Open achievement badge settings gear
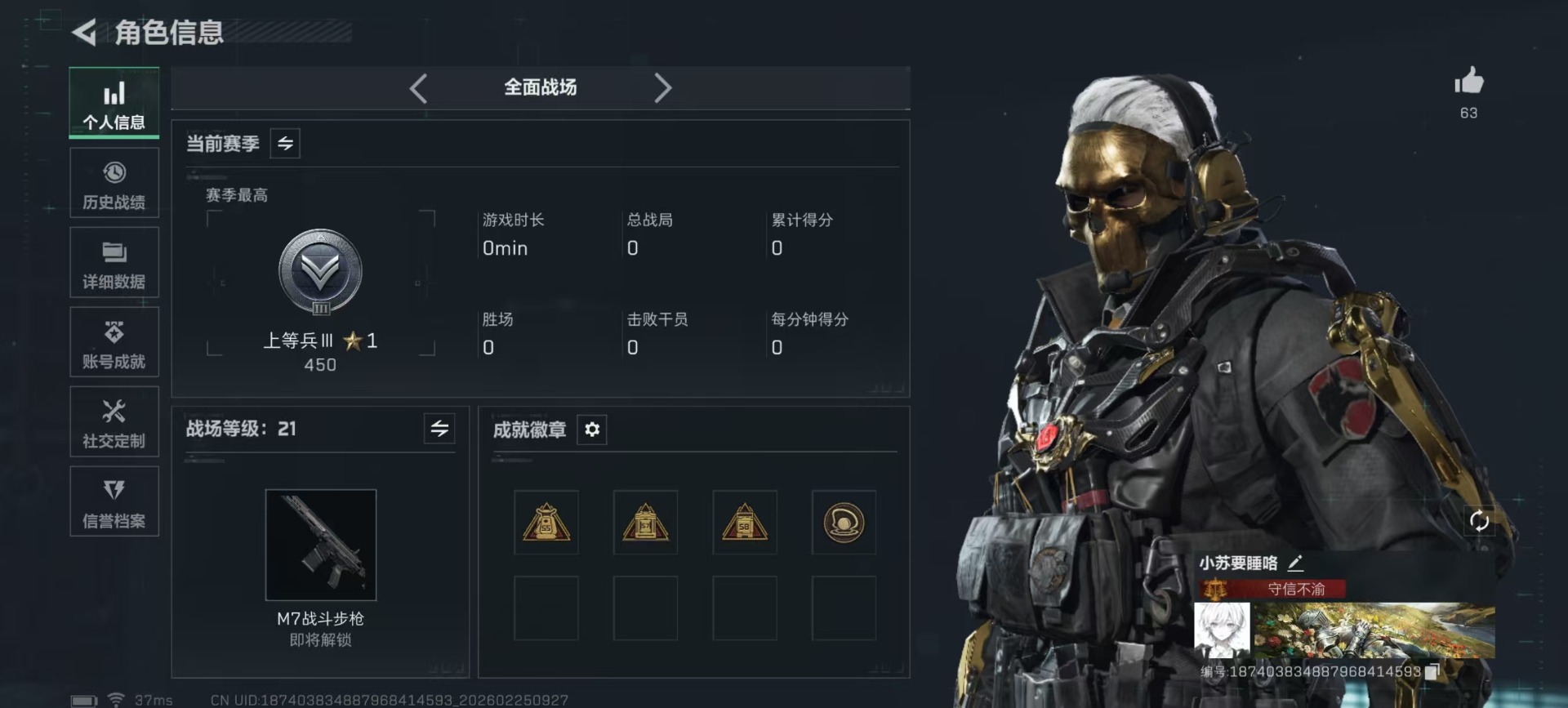The width and height of the screenshot is (1568, 708). (x=592, y=430)
